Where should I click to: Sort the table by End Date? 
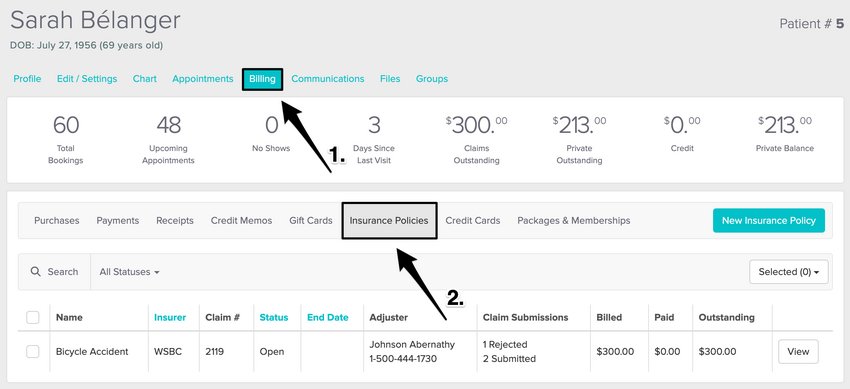[327, 317]
